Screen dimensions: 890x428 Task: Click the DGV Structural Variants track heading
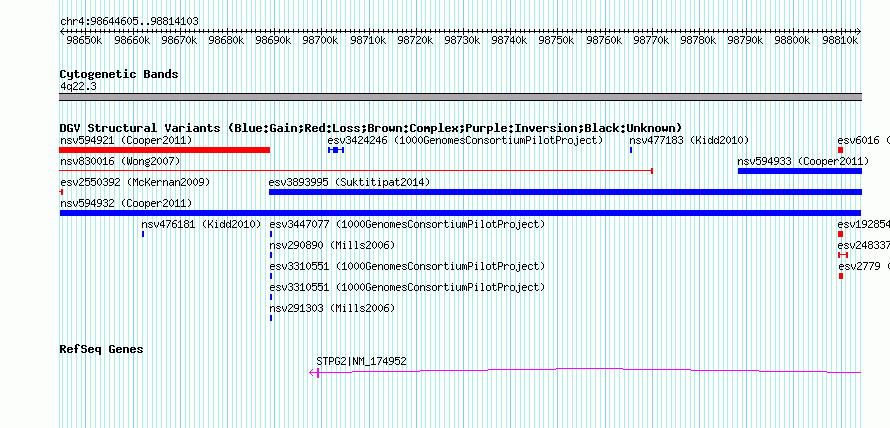point(371,128)
